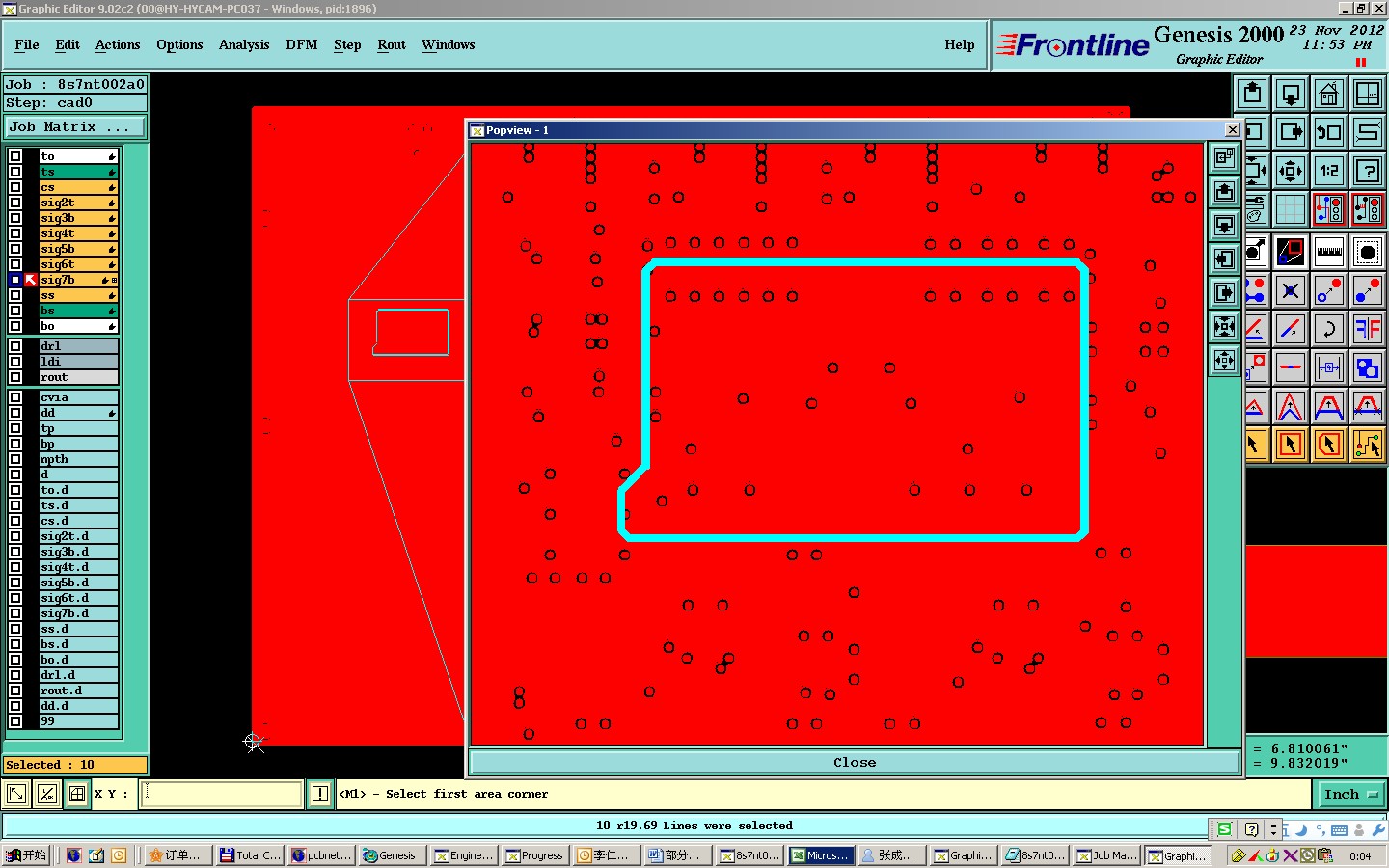The width and height of the screenshot is (1389, 868).
Task: Toggle the 'drl' layer checkbox
Action: (x=15, y=346)
